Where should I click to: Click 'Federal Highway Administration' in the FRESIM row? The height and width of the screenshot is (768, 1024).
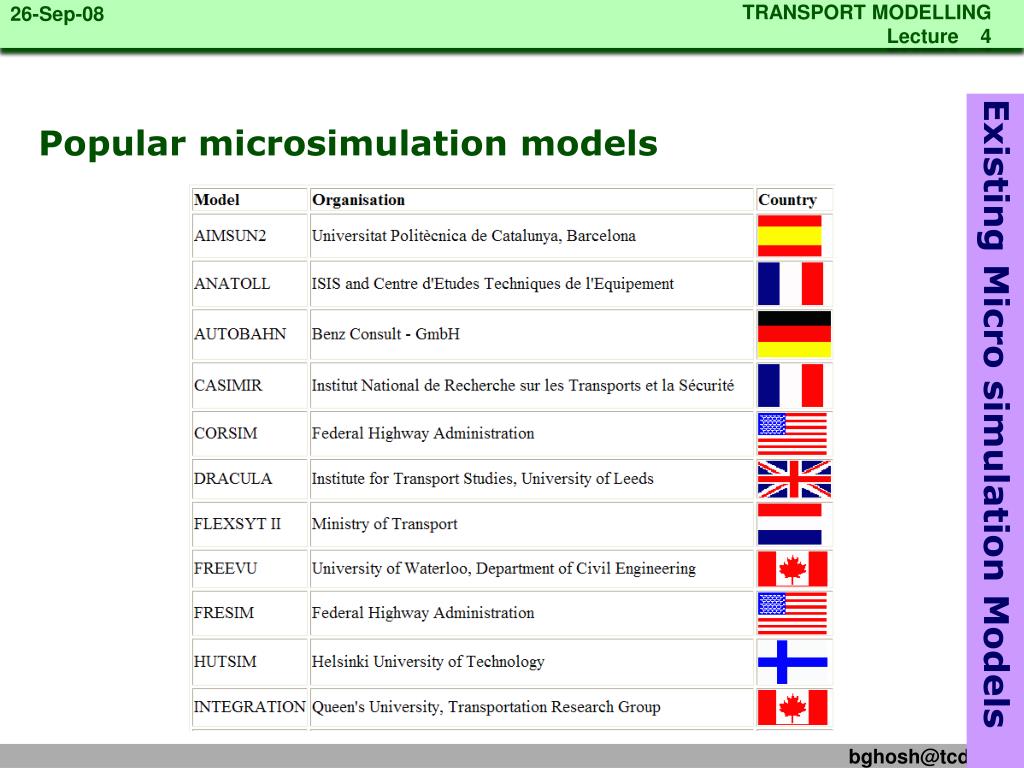(423, 613)
